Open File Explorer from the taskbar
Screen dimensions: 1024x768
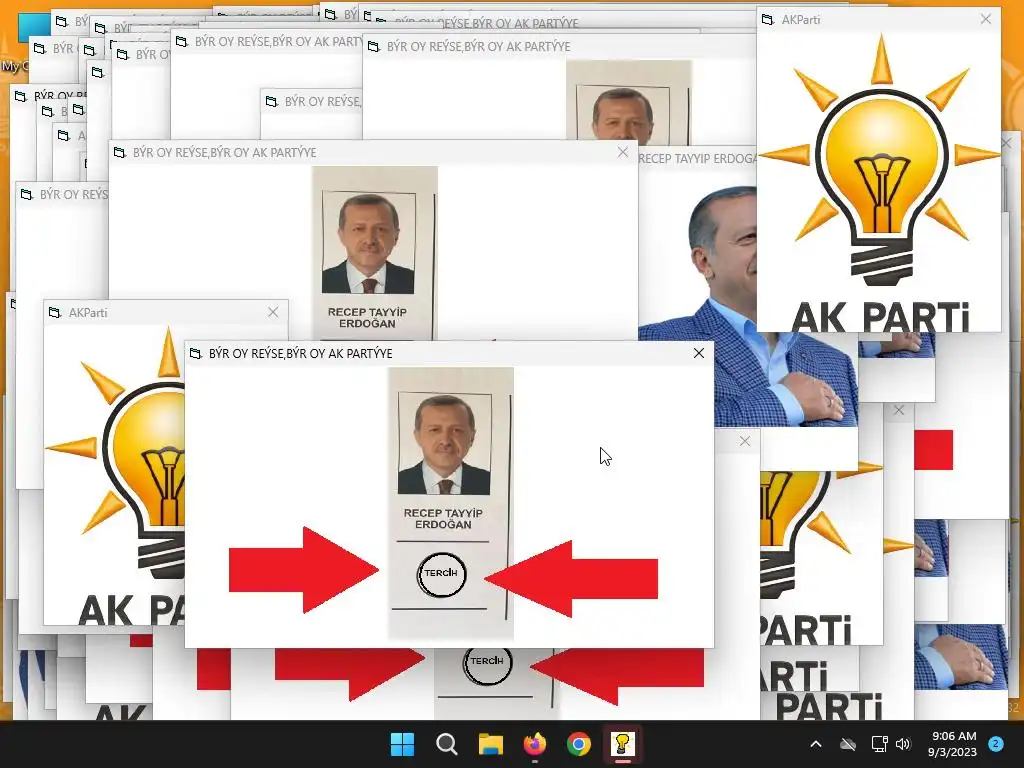(x=490, y=744)
